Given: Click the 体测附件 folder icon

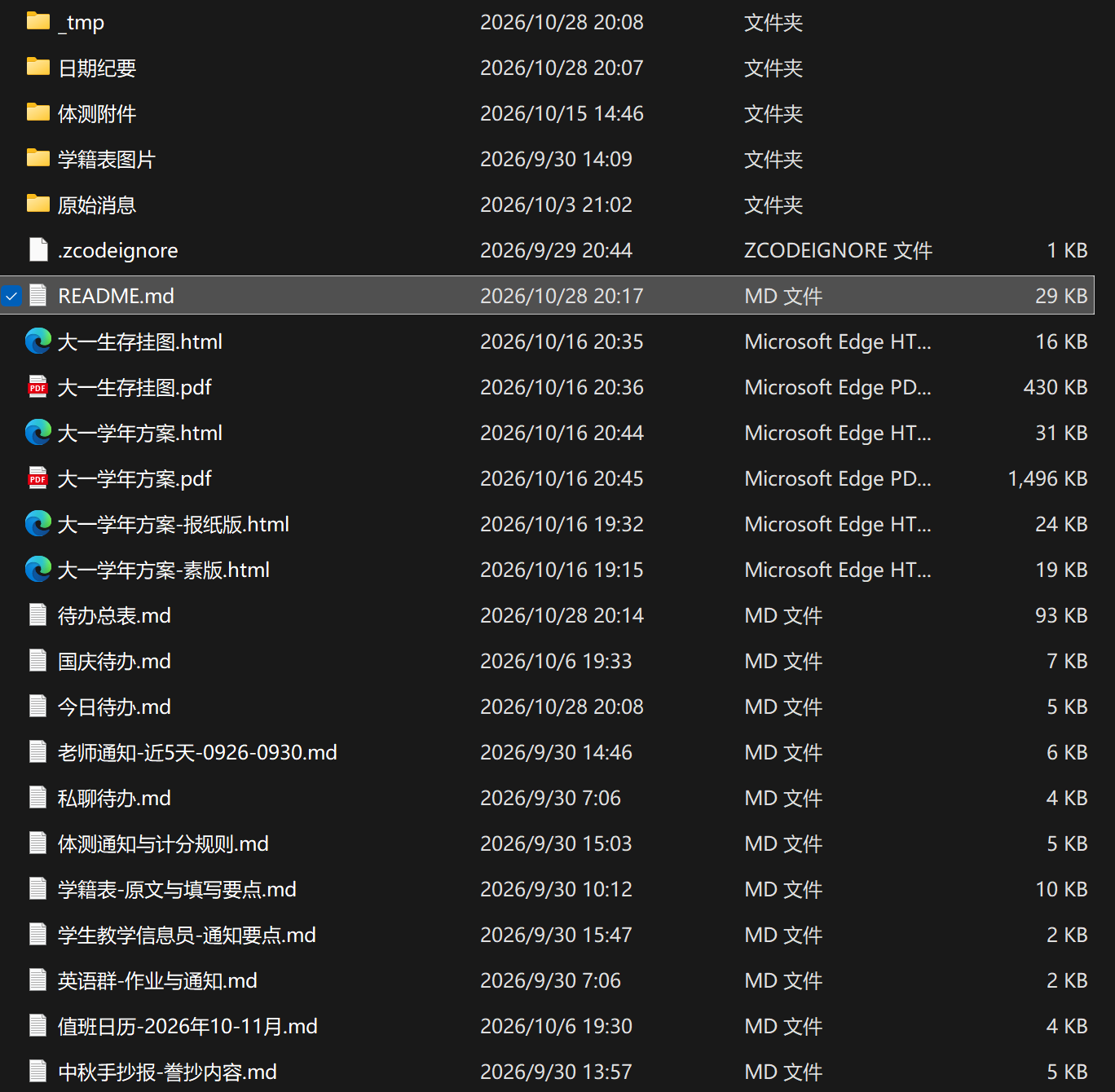Looking at the screenshot, I should click(38, 112).
